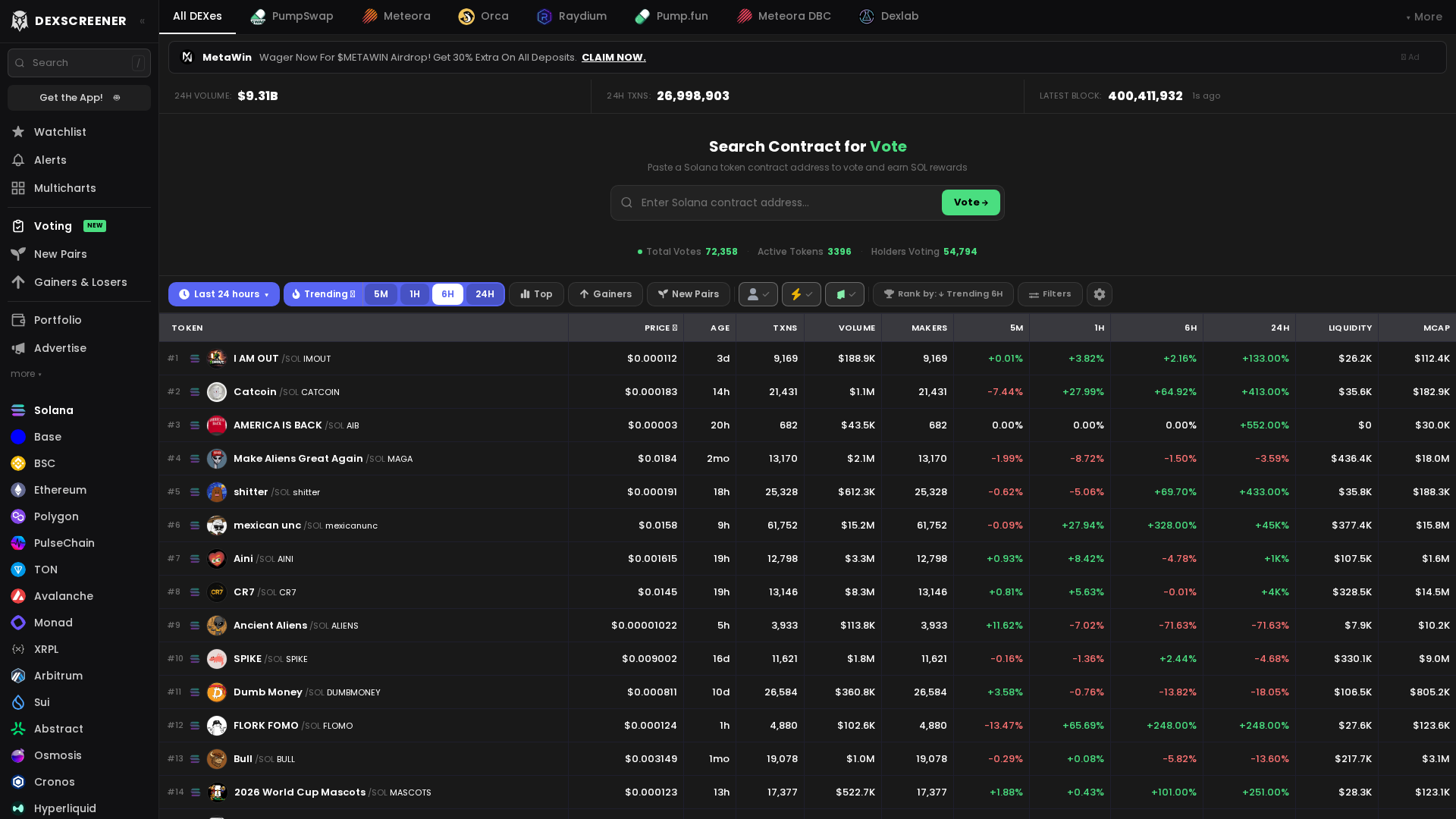Screen dimensions: 1456x819
Task: Show Top tokens ranking
Action: point(536,294)
